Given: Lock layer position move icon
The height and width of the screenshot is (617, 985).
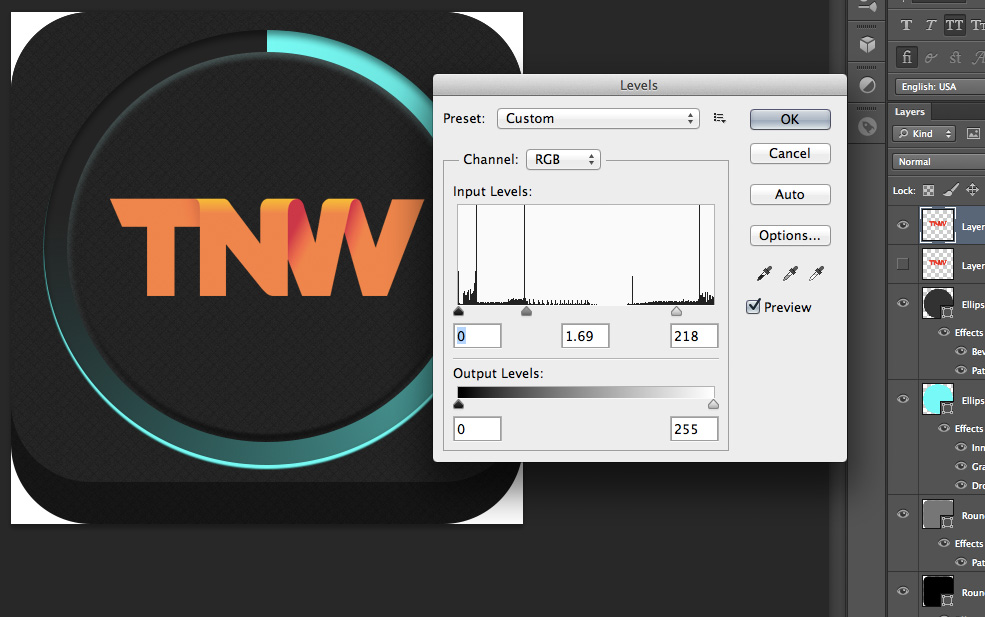Looking at the screenshot, I should coord(972,190).
